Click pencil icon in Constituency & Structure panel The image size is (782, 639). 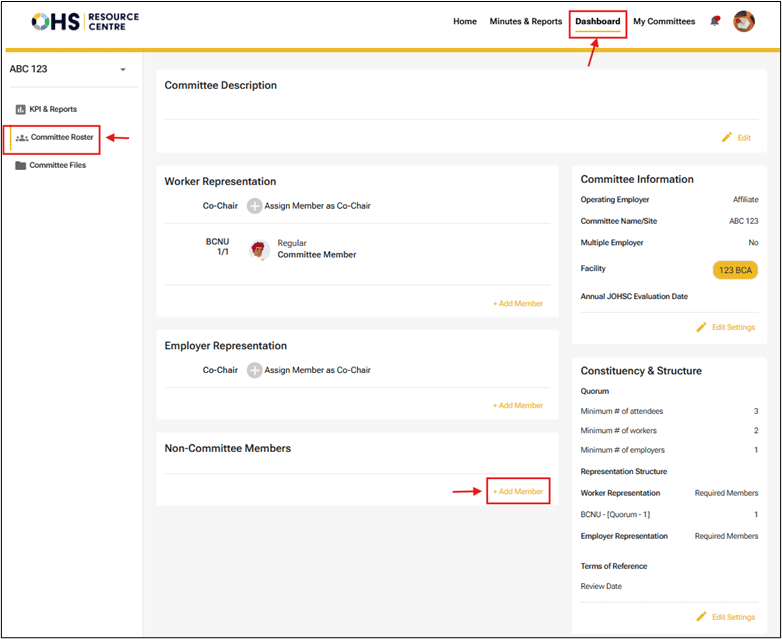tap(701, 617)
